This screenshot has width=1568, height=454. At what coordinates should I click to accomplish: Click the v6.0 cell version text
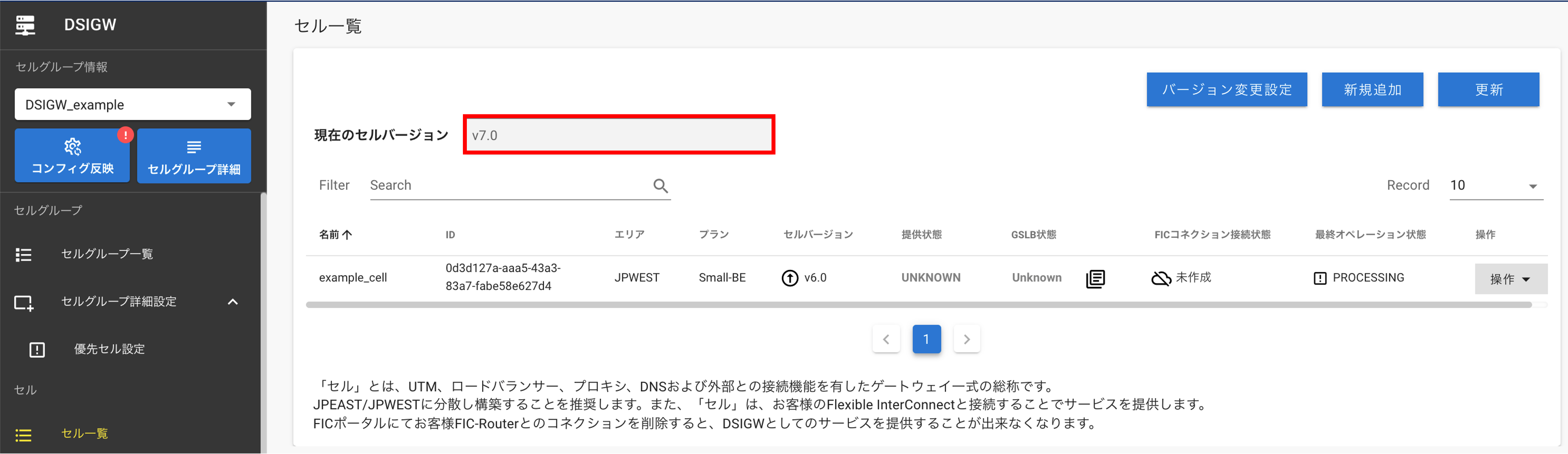click(x=815, y=278)
